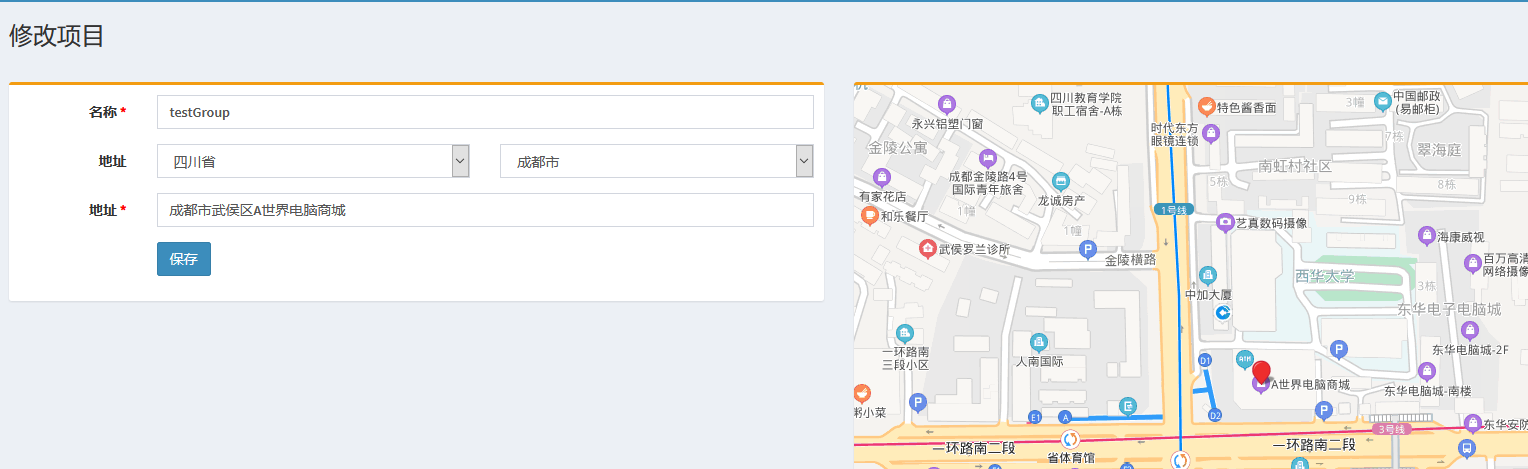Click the address field with 成都市武侯区A世界电脑商城

[x=485, y=210]
